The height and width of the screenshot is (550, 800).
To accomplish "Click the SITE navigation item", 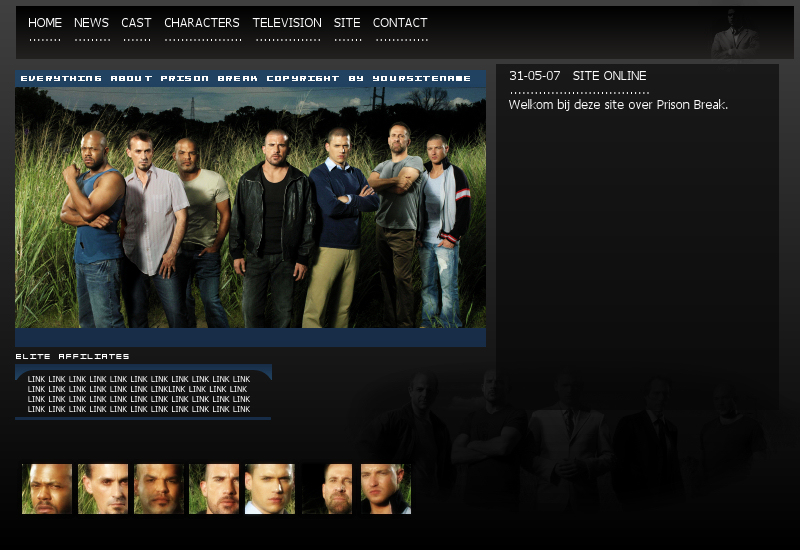I will 347,23.
